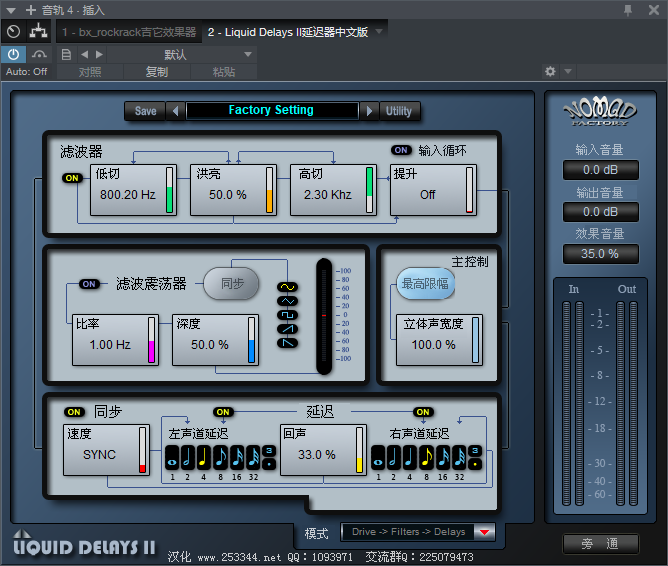Click the 效果音量 35.0 % value field
Viewport: 668px width, 566px height.
tap(601, 254)
